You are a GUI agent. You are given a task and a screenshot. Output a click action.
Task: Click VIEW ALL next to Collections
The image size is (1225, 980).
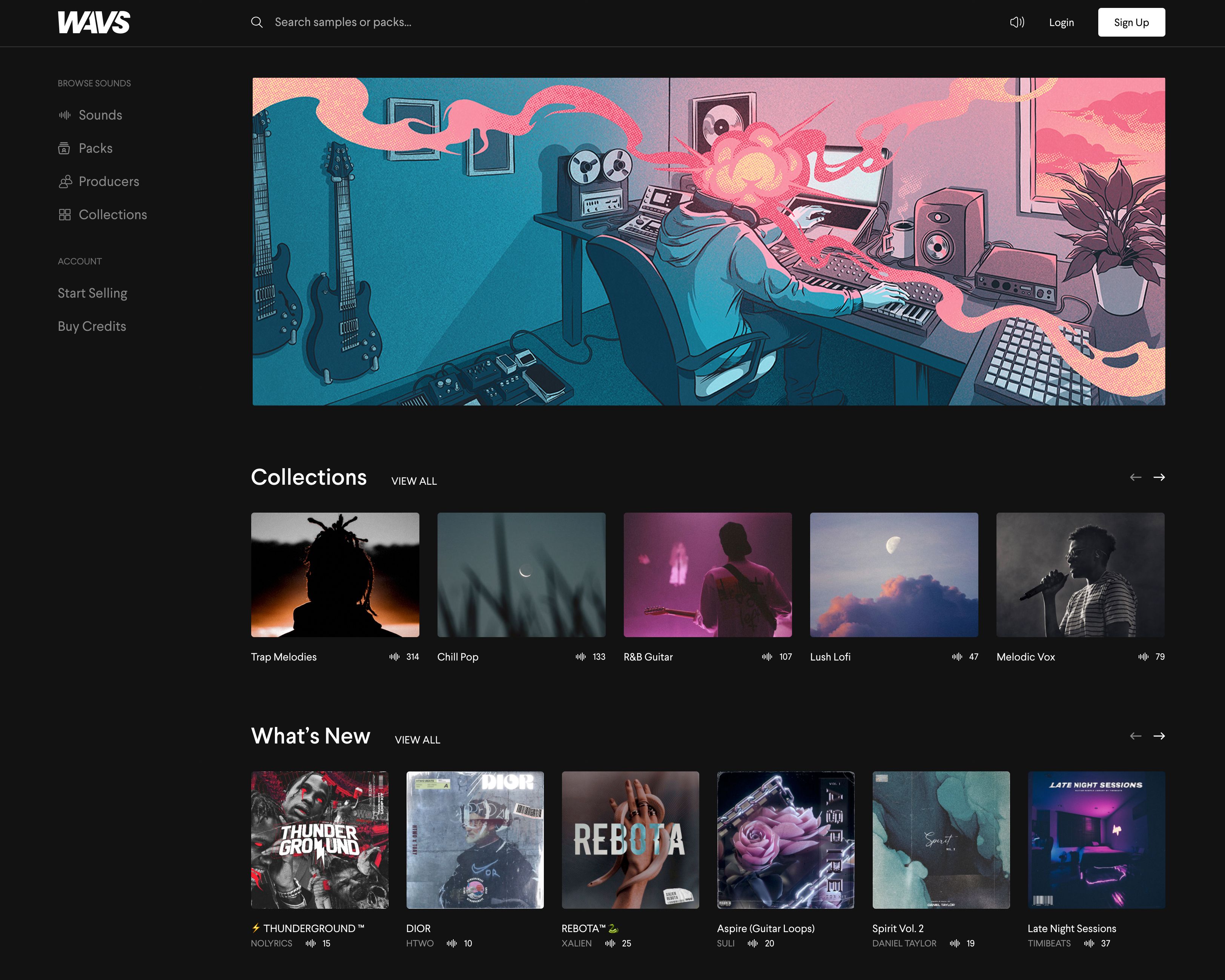414,481
